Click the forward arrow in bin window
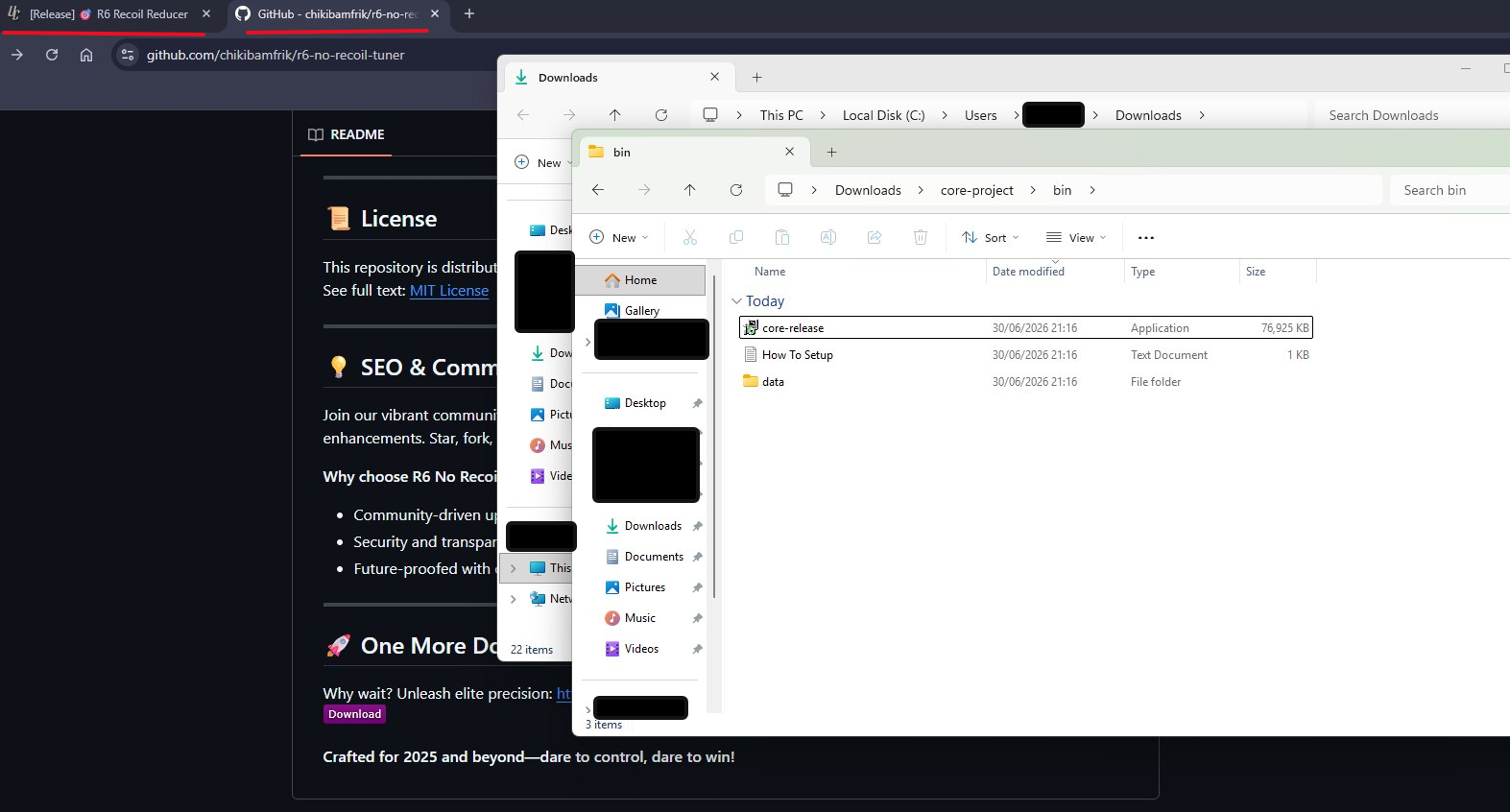 tap(644, 190)
